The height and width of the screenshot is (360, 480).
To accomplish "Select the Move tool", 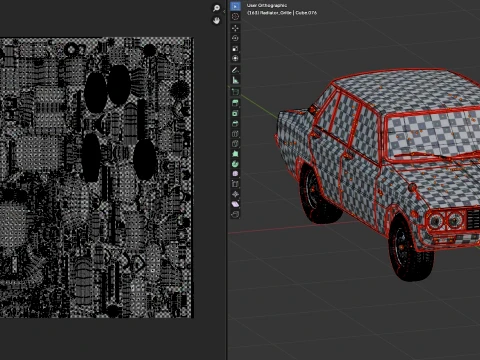I will pos(235,28).
